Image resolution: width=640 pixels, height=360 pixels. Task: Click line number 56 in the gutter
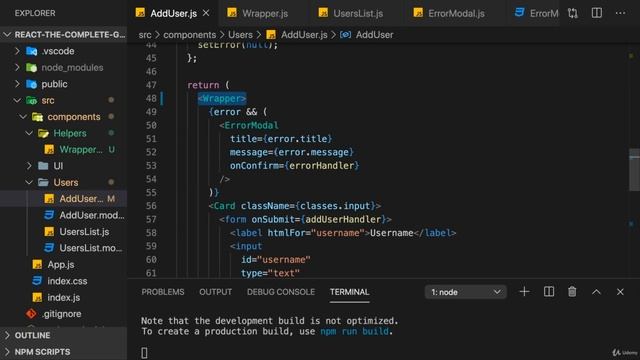pyautogui.click(x=151, y=206)
